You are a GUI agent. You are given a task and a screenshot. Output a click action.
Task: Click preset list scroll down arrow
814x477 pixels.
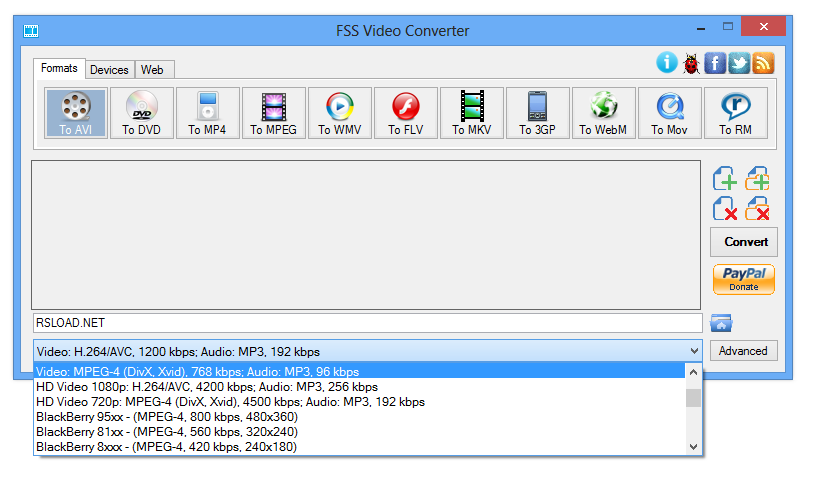(x=694, y=446)
